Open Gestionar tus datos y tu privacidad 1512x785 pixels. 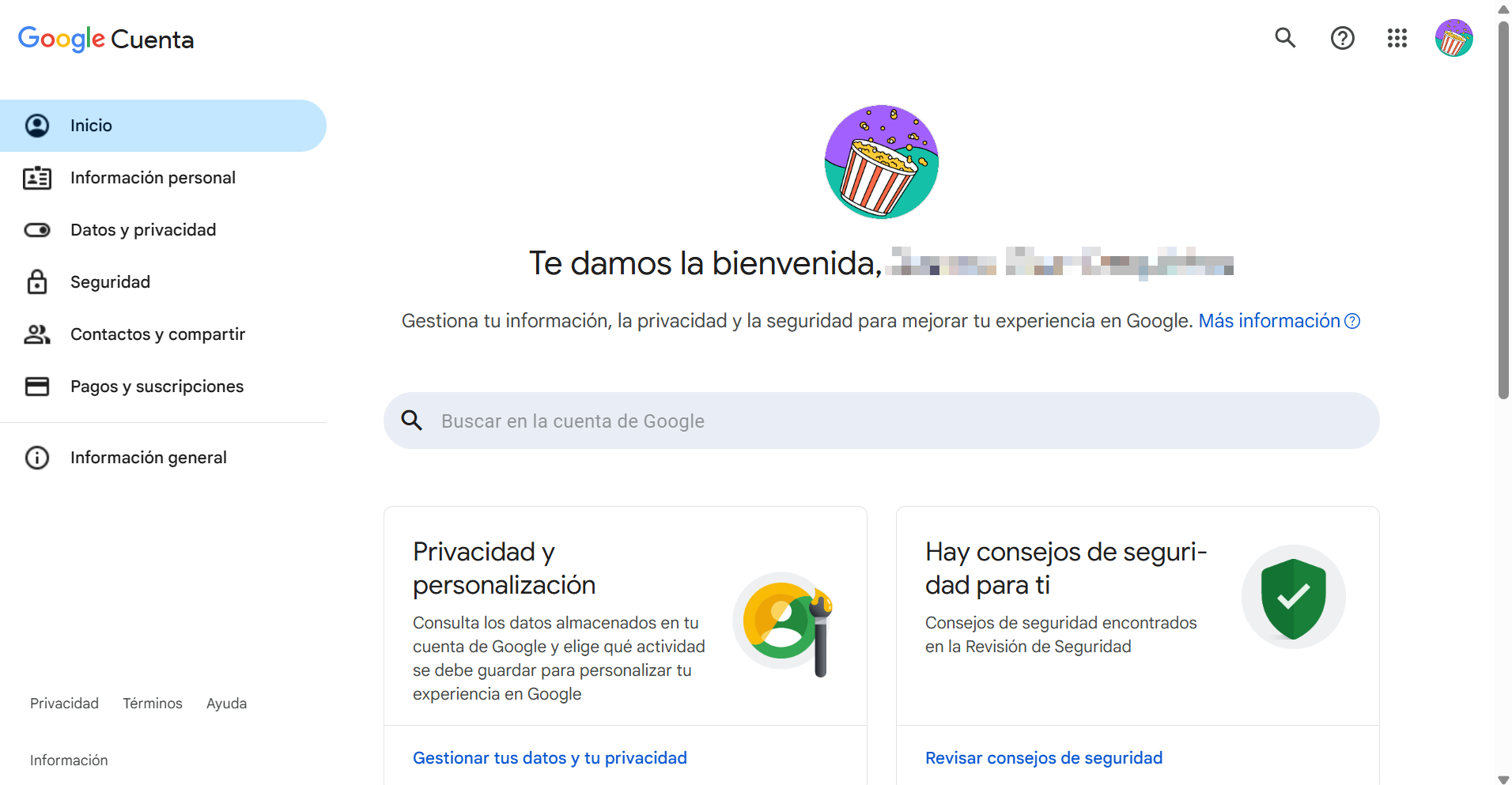(x=550, y=758)
